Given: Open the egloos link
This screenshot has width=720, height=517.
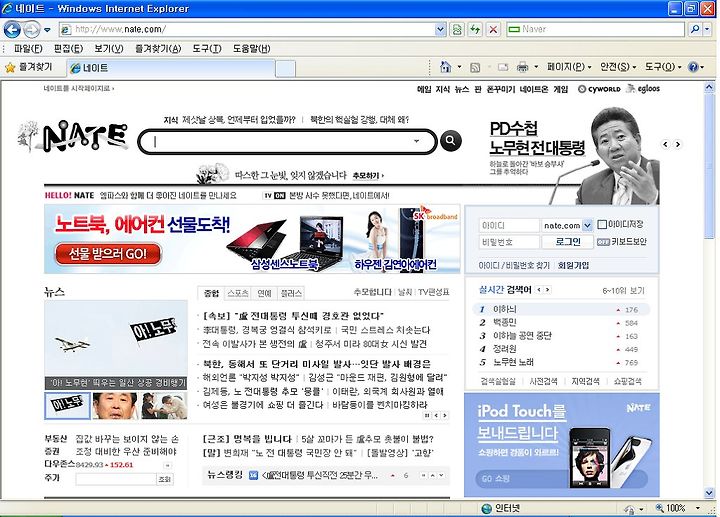Looking at the screenshot, I should 644,89.
